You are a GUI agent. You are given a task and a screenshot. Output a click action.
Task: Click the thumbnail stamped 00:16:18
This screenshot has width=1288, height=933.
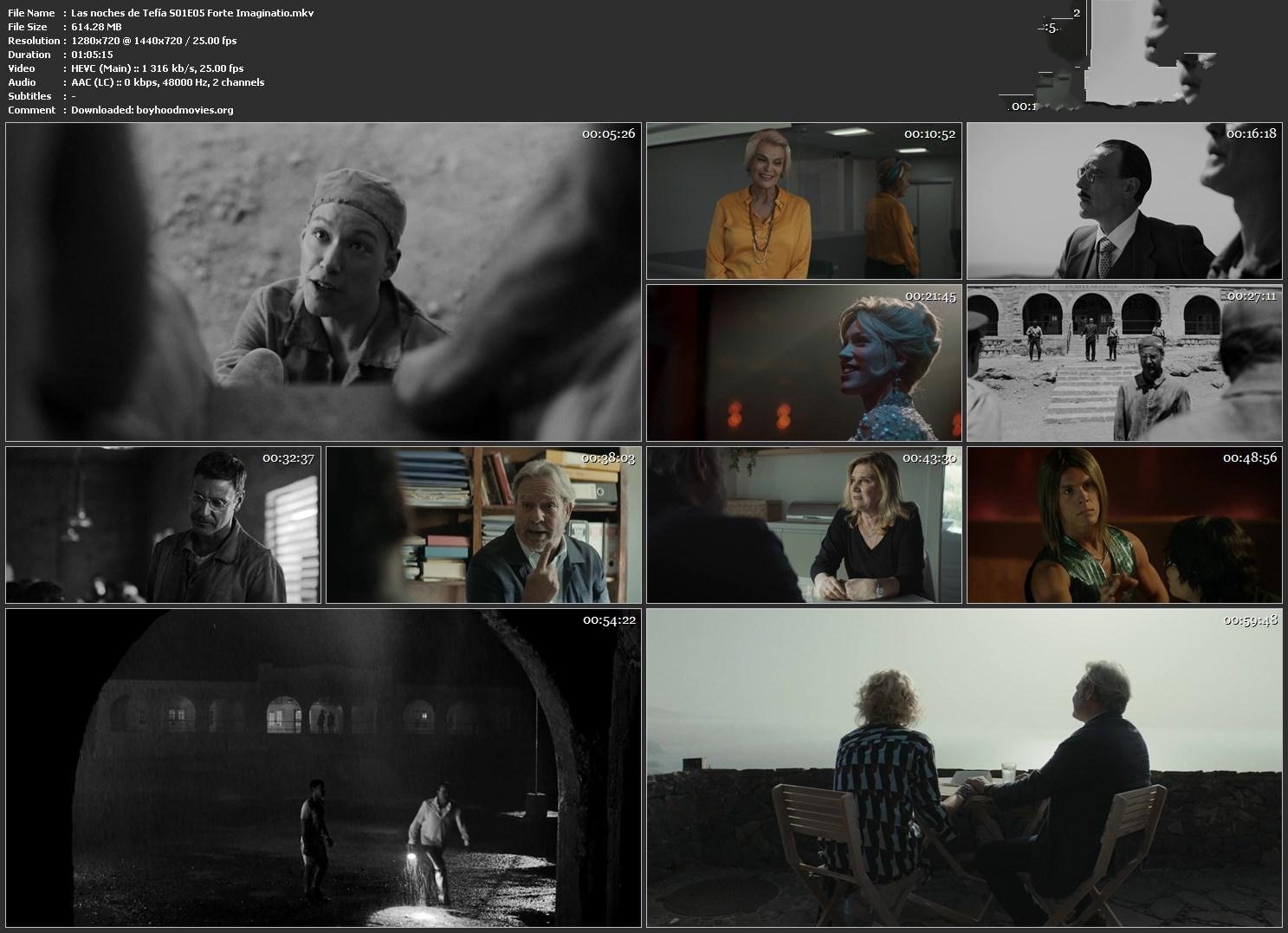[x=1124, y=200]
